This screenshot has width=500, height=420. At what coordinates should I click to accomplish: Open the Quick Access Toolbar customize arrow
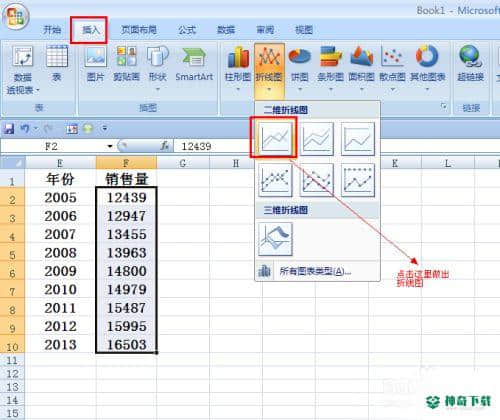tap(105, 128)
